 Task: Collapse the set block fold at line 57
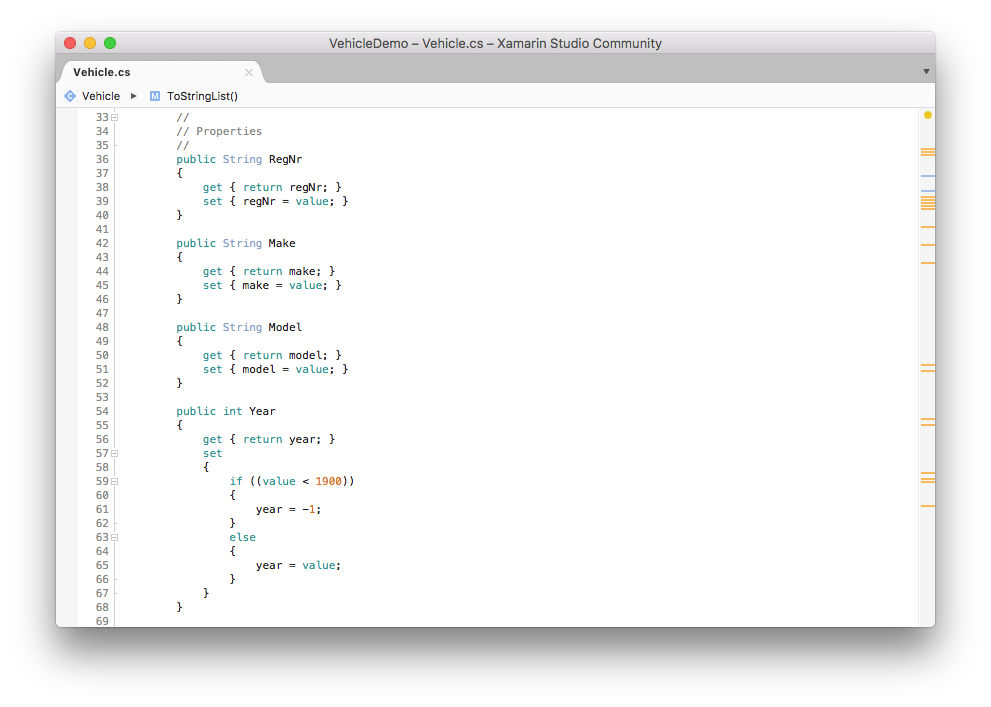coord(114,454)
